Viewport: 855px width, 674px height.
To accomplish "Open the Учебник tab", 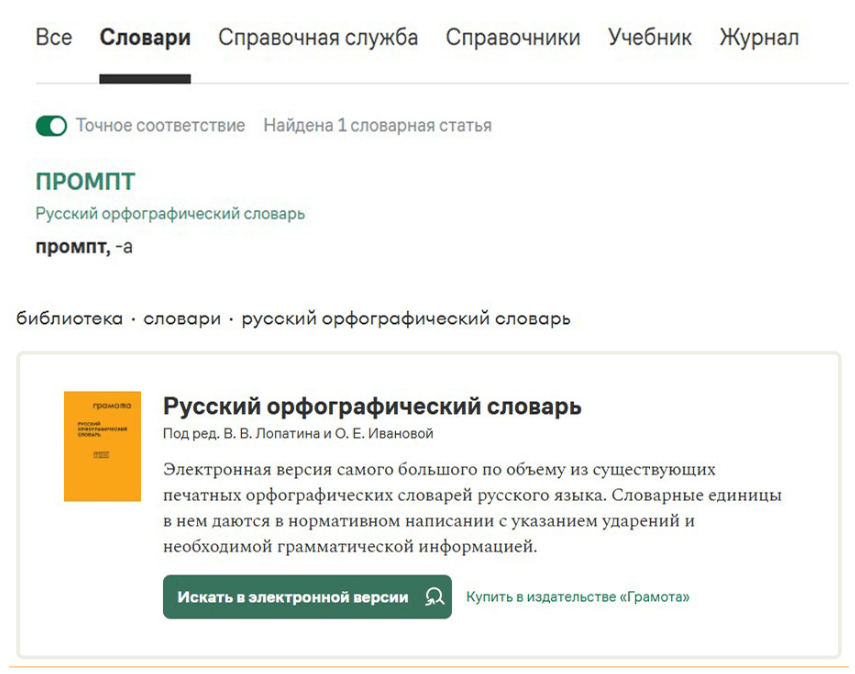I will point(650,38).
